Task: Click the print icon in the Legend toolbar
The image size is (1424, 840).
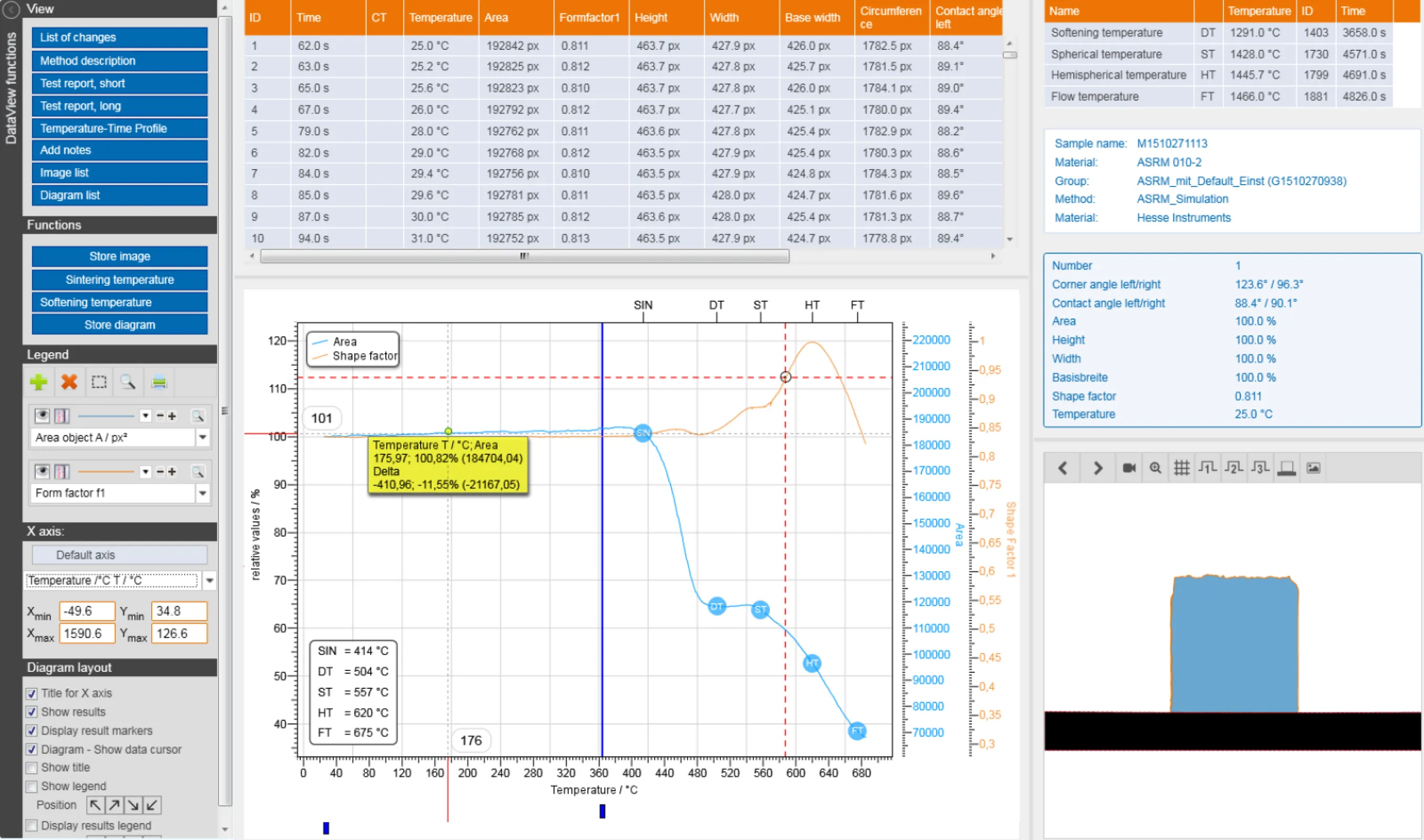Action: pyautogui.click(x=160, y=382)
